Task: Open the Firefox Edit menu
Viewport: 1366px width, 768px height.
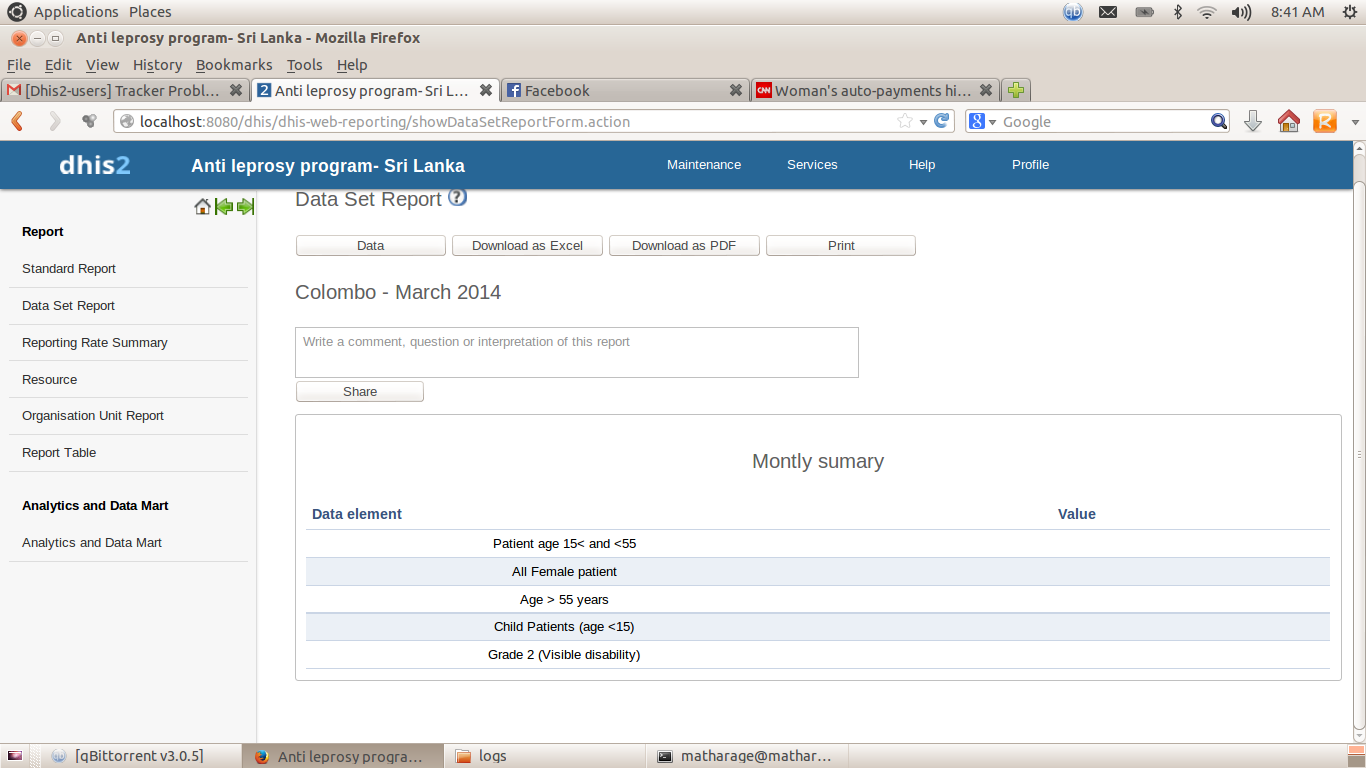Action: pyautogui.click(x=58, y=65)
